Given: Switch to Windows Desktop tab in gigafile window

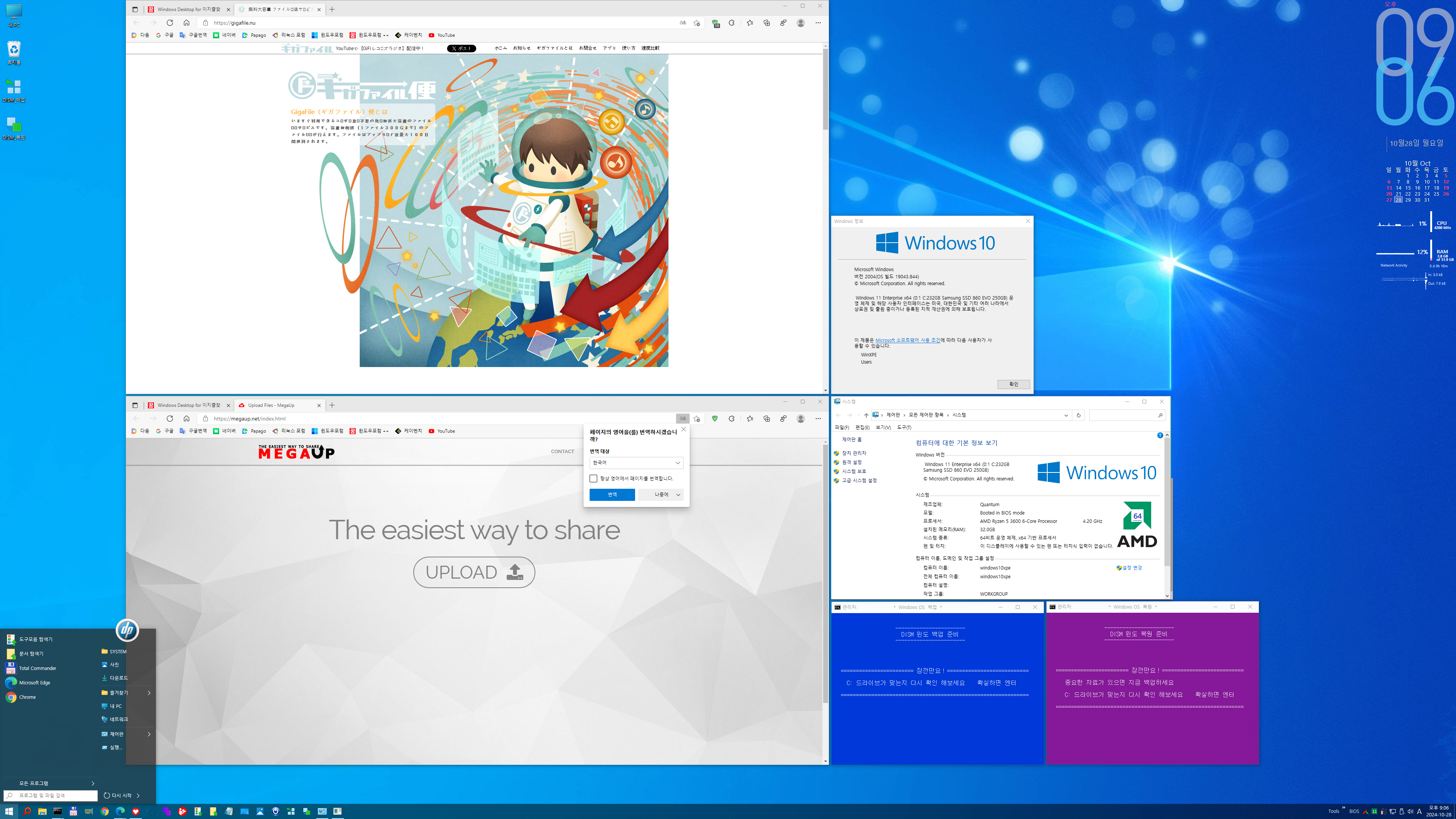Looking at the screenshot, I should pos(188,9).
